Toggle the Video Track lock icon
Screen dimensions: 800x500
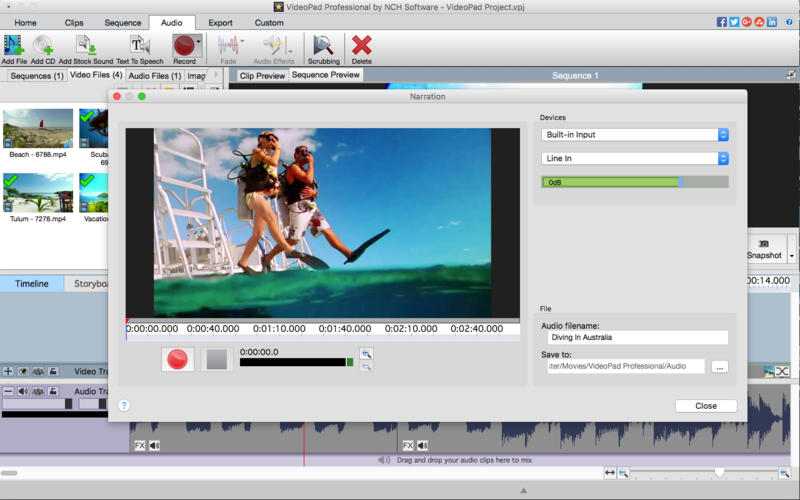pyautogui.click(x=53, y=371)
